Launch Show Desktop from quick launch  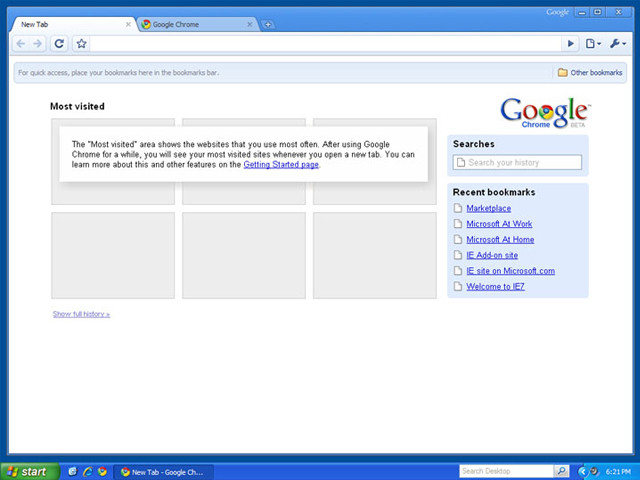[72, 472]
